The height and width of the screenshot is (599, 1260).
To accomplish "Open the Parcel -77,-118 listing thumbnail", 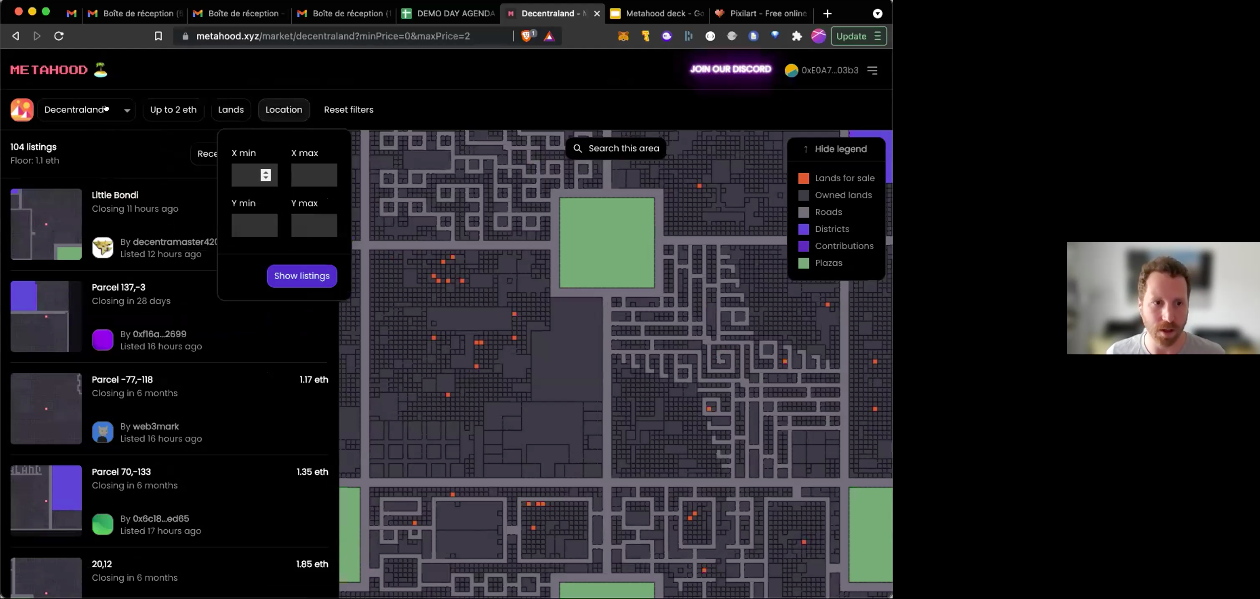I will (46, 409).
